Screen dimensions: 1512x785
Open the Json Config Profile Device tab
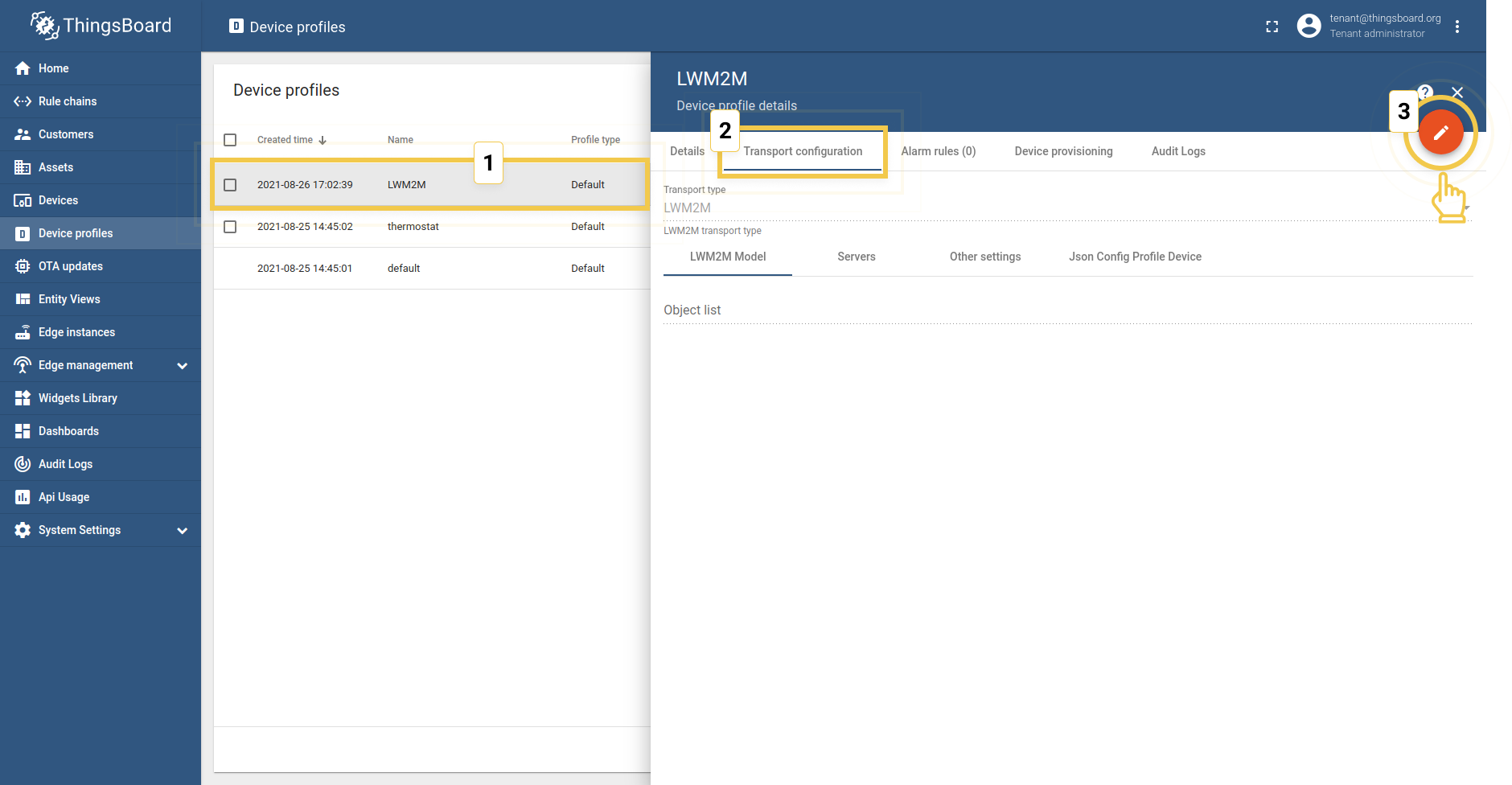1135,257
